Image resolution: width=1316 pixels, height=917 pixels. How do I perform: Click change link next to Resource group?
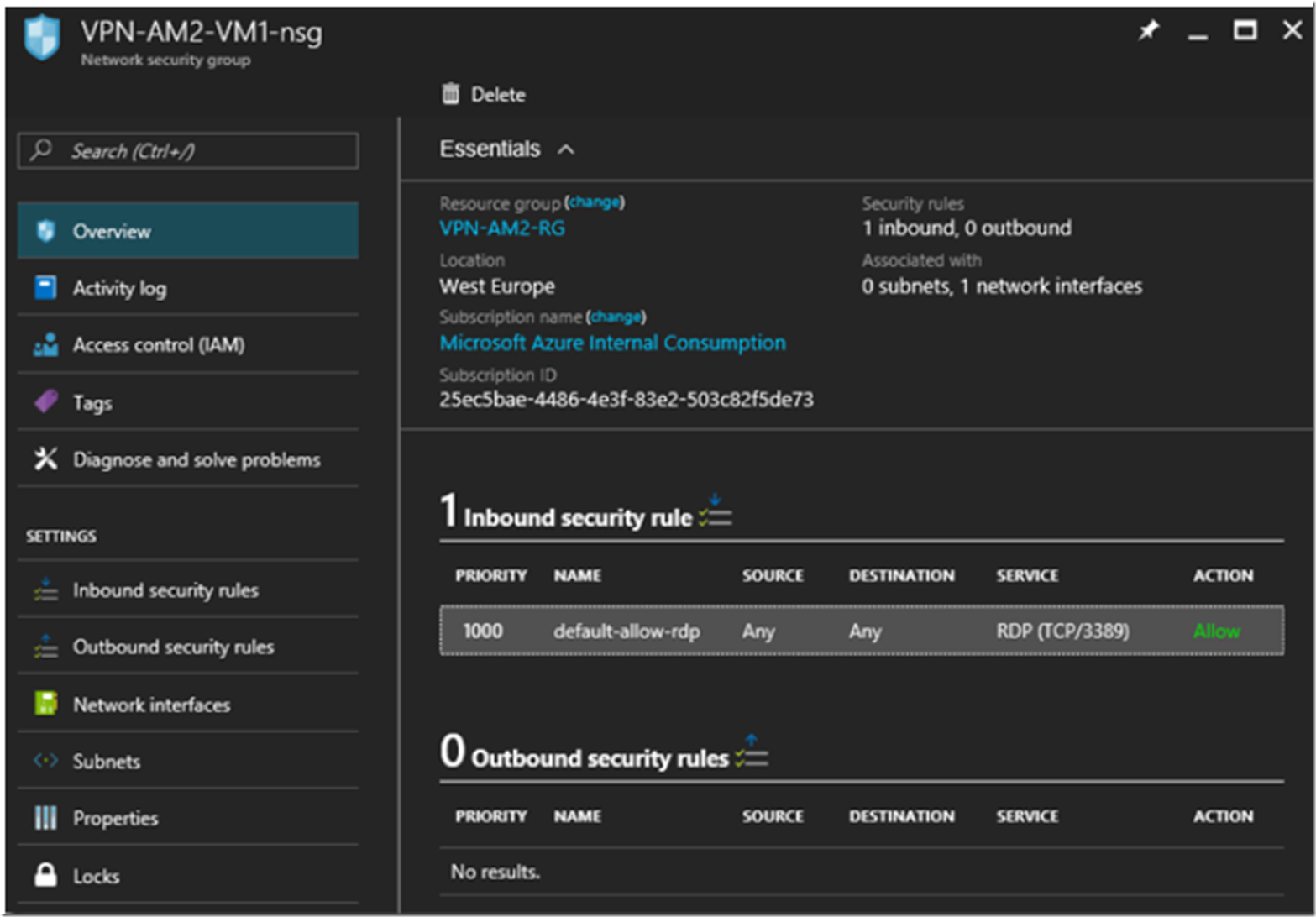595,202
